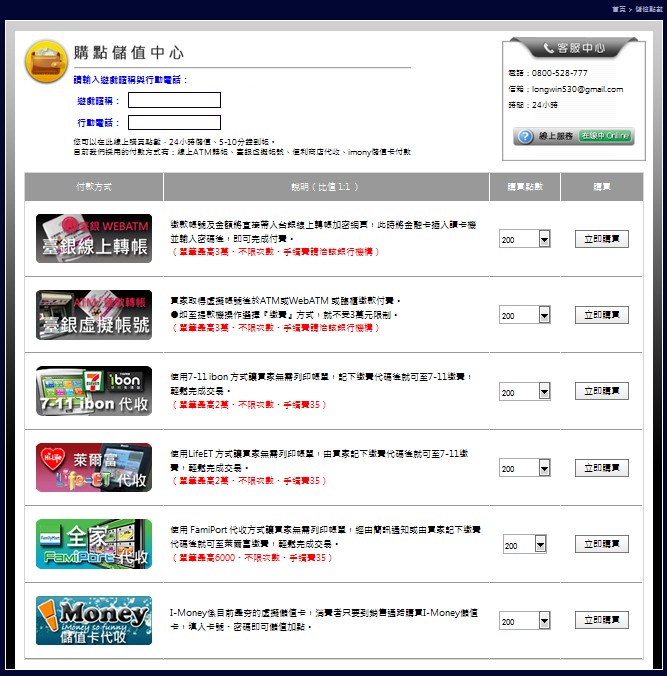Select the 萊爾富 Life-ET 代收 logo
Screen dimensions: 667x676
point(94,467)
